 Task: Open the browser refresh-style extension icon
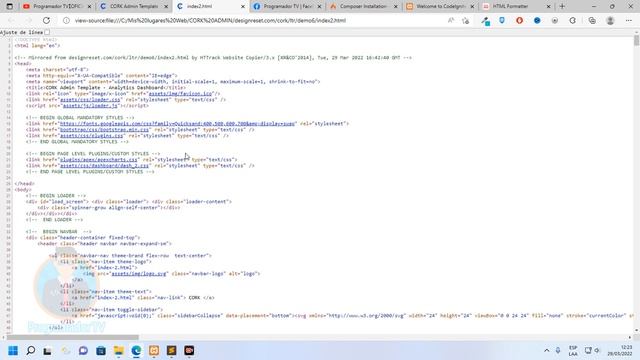coord(572,20)
